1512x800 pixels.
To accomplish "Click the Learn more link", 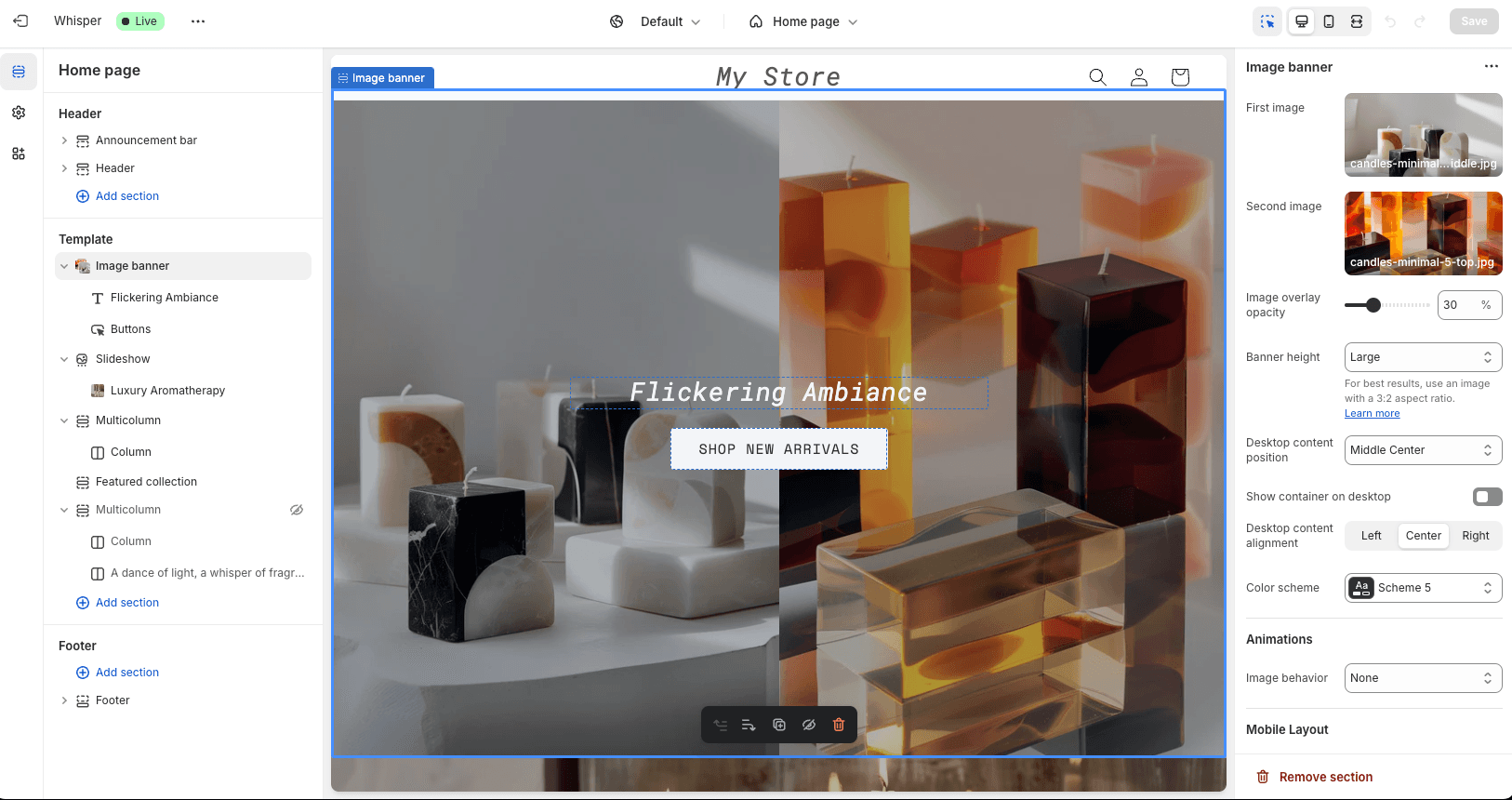I will coord(1372,414).
